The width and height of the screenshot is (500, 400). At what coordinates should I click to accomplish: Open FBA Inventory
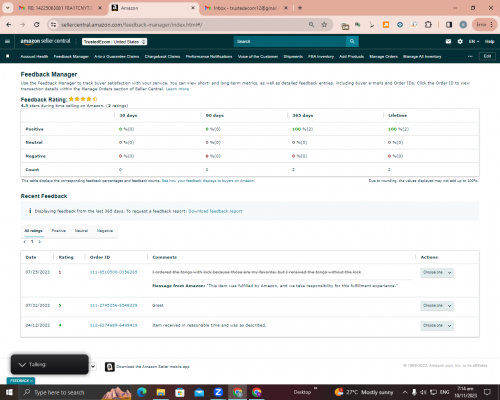(321, 57)
